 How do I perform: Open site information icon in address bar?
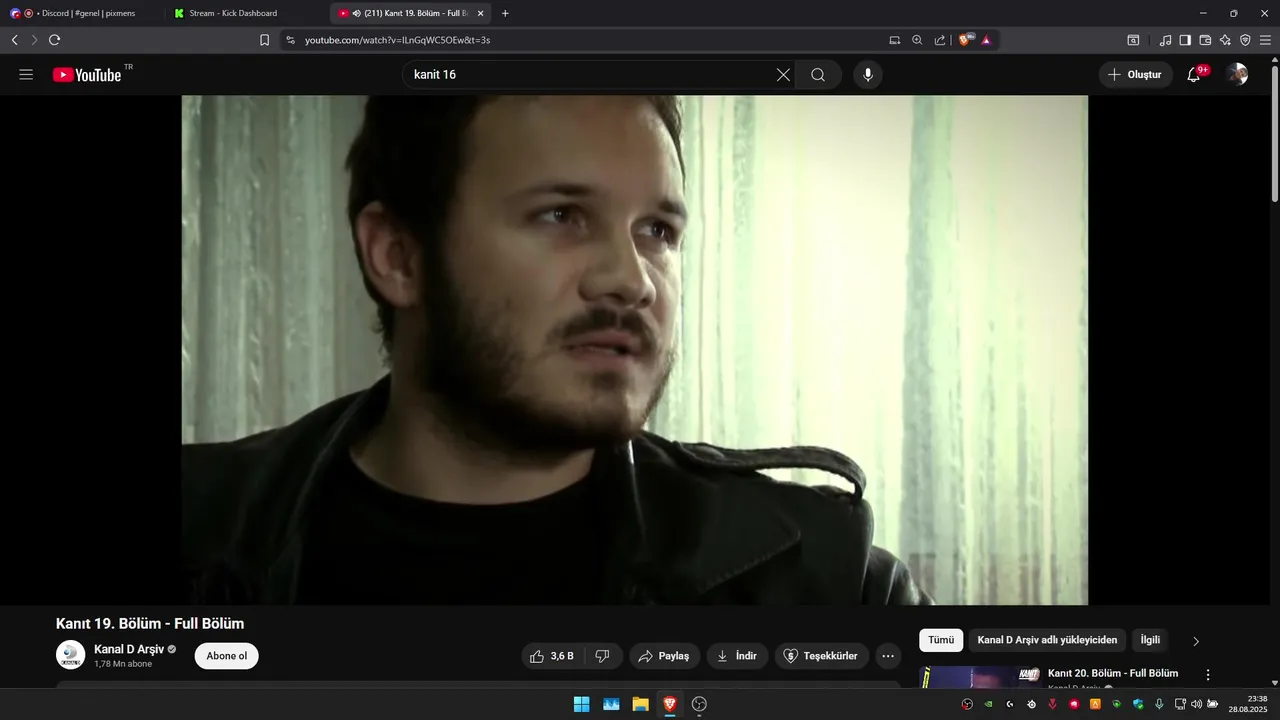(x=290, y=40)
